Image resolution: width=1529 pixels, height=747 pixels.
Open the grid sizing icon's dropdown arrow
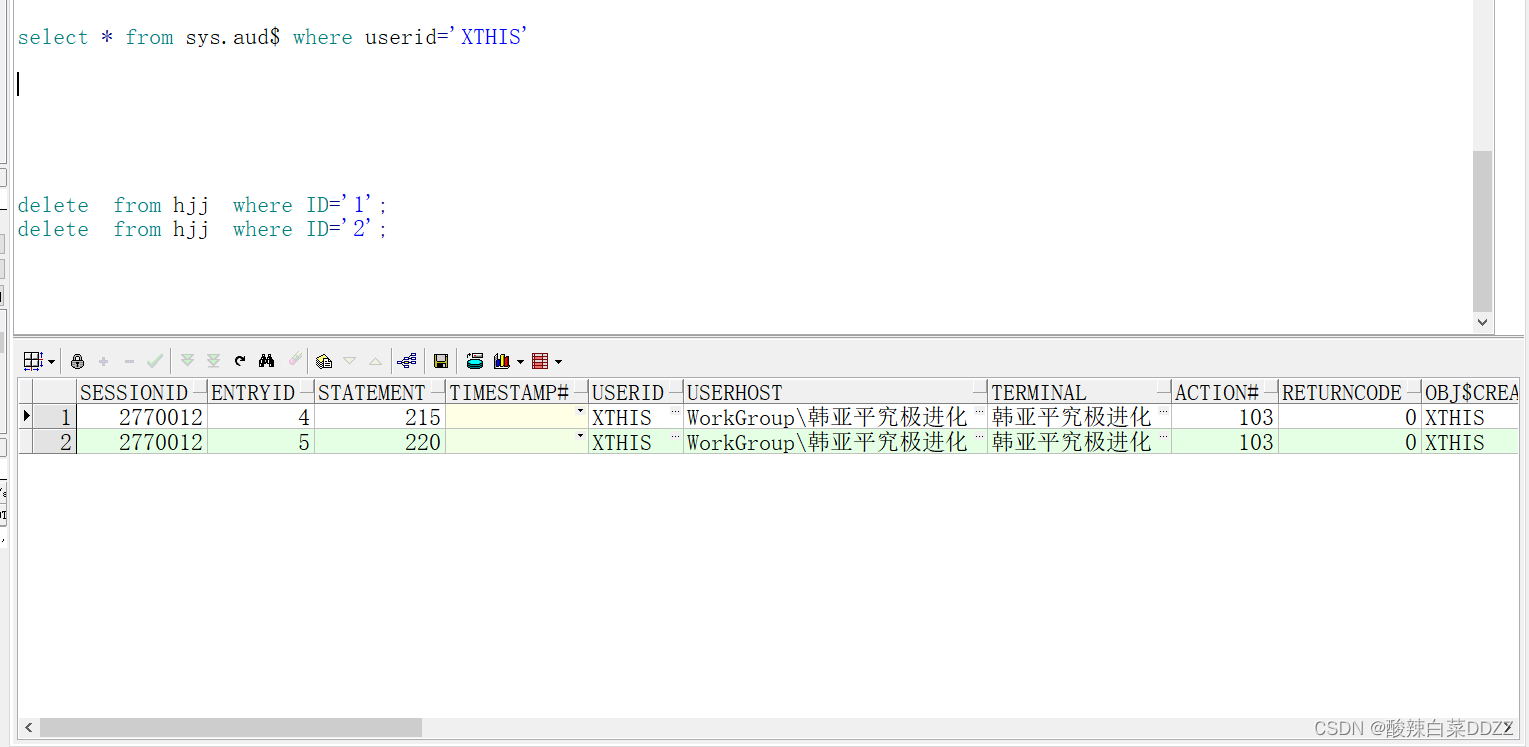(51, 360)
